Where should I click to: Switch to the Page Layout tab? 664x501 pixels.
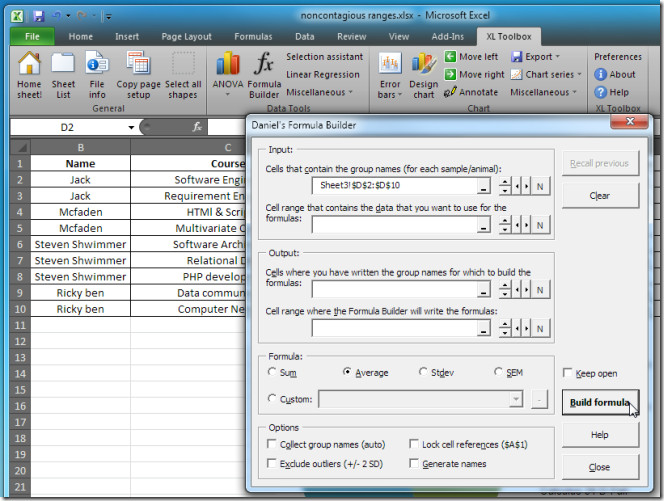186,36
